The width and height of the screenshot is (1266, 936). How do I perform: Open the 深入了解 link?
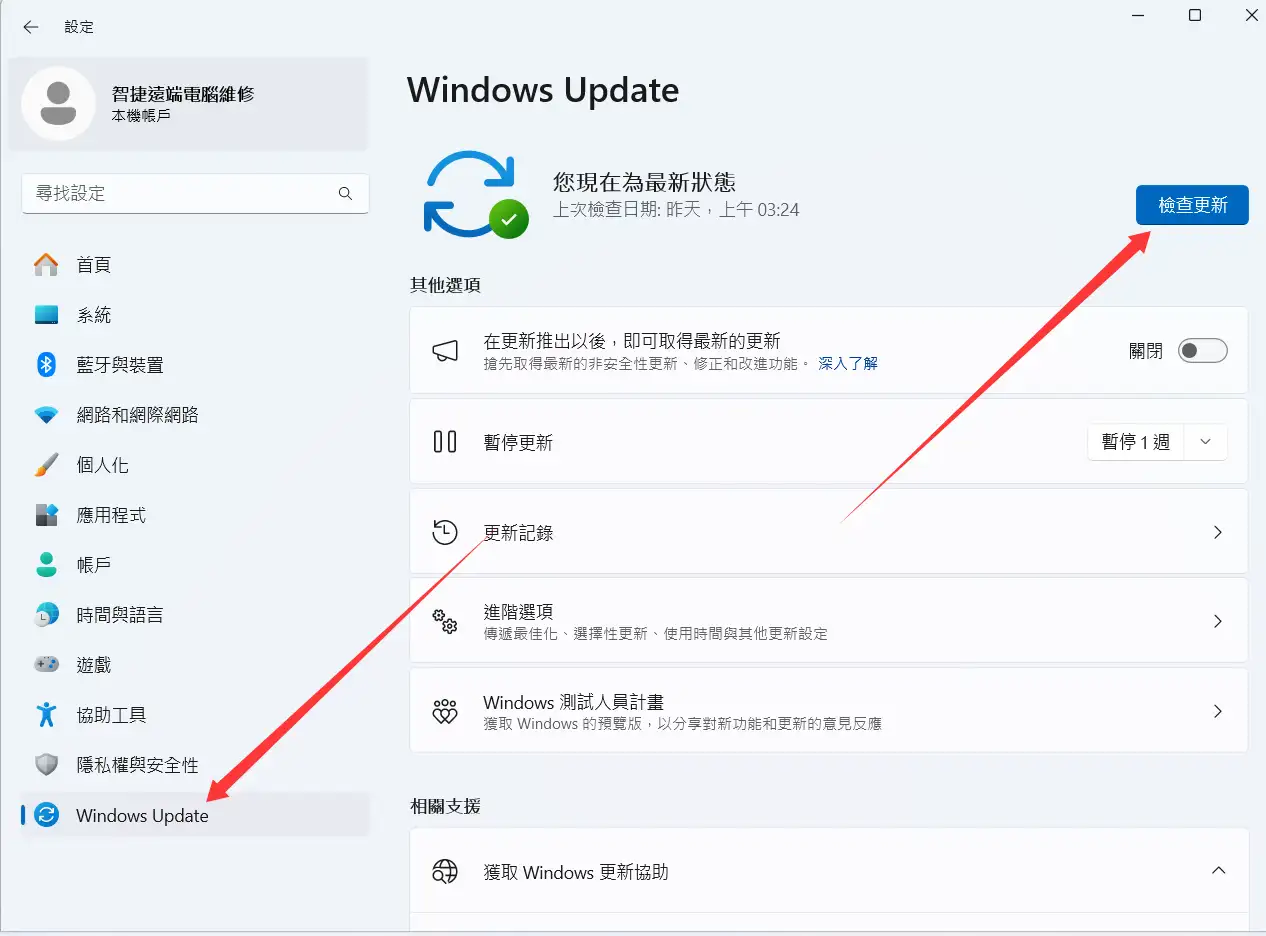848,364
